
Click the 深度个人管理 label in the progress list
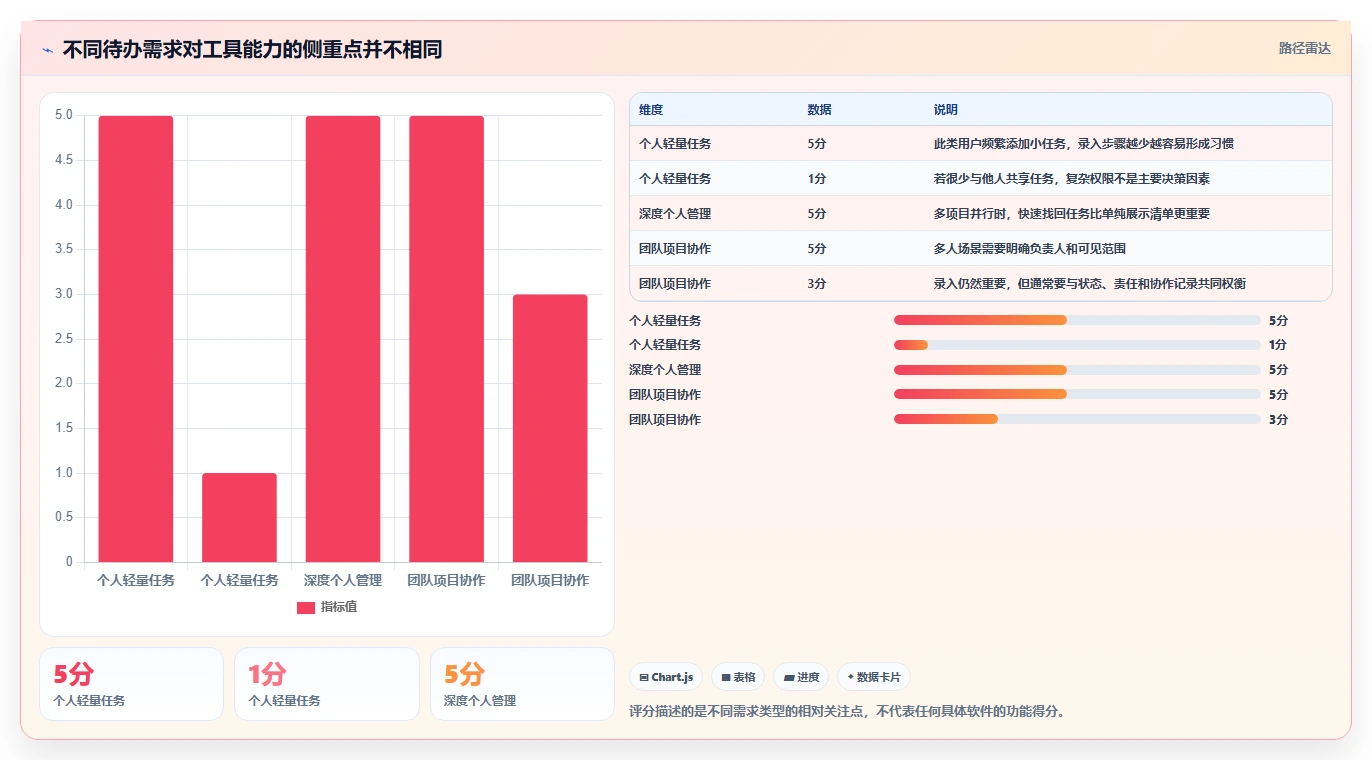tap(665, 370)
